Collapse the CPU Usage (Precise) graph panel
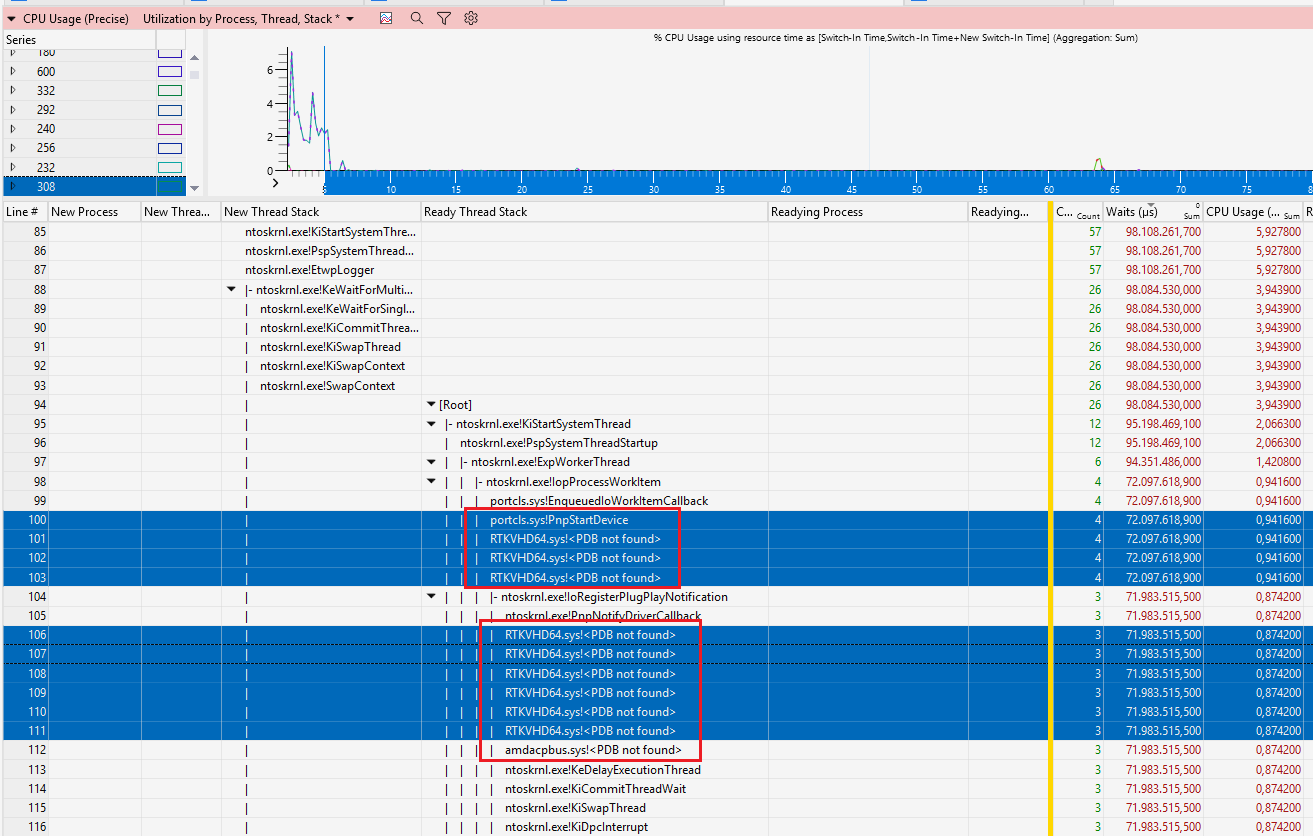 pyautogui.click(x=12, y=18)
